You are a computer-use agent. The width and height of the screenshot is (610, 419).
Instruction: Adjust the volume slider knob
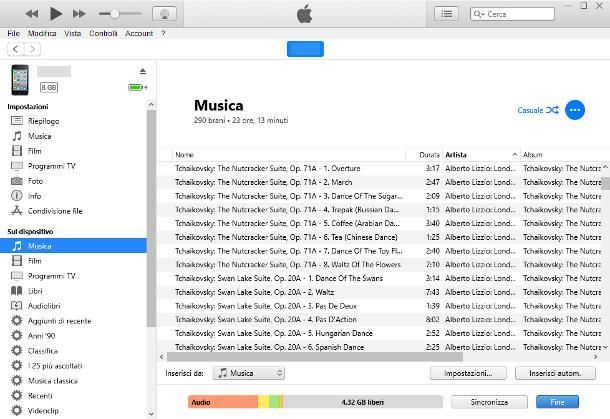(114, 14)
